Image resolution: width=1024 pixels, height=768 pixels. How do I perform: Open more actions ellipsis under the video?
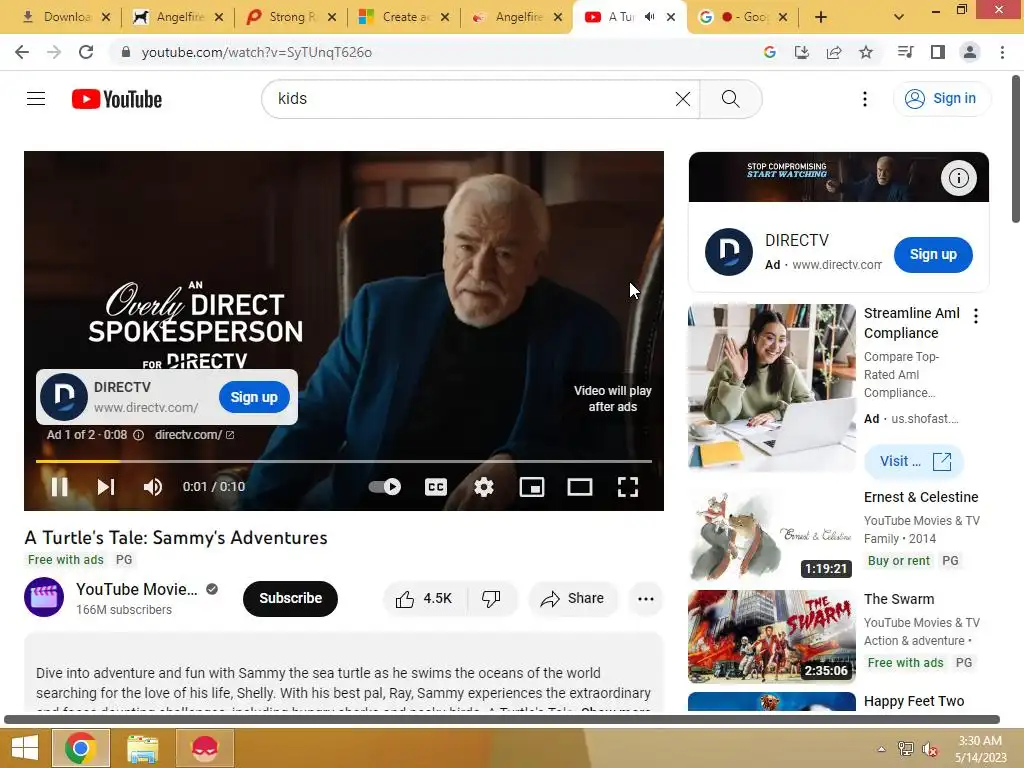645,598
